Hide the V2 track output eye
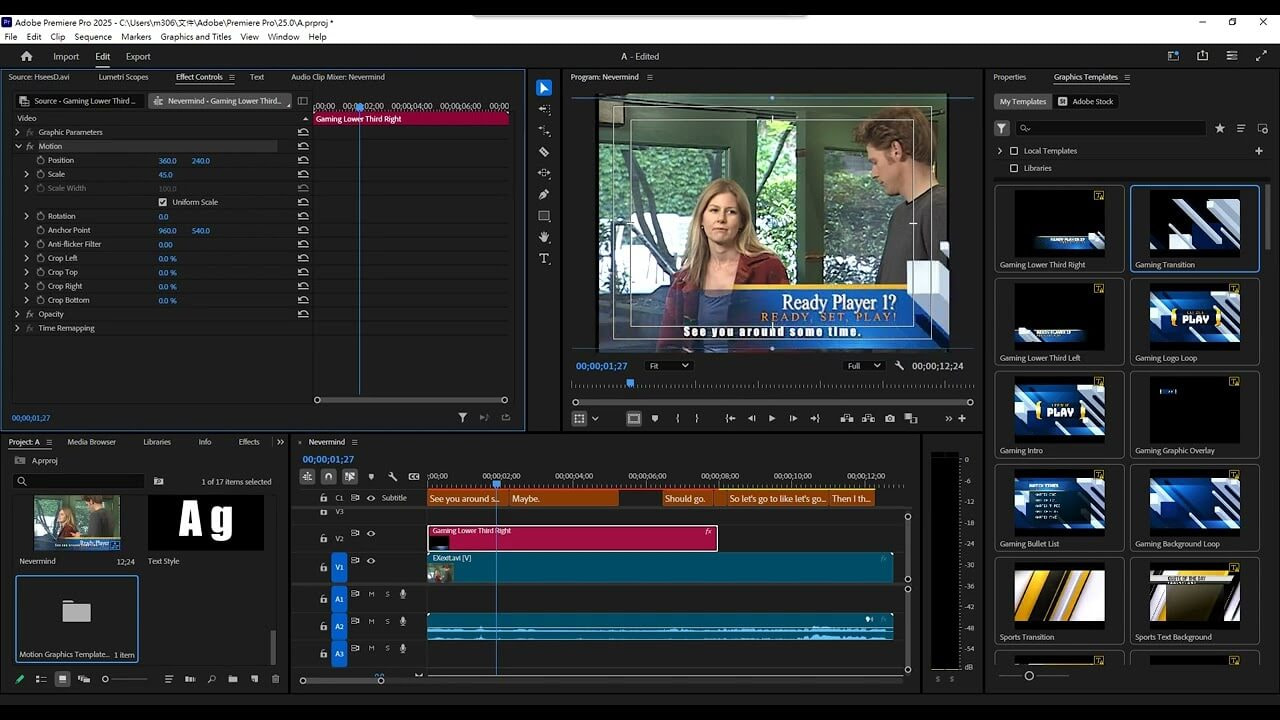Screen dimensions: 1280x720 371,534
